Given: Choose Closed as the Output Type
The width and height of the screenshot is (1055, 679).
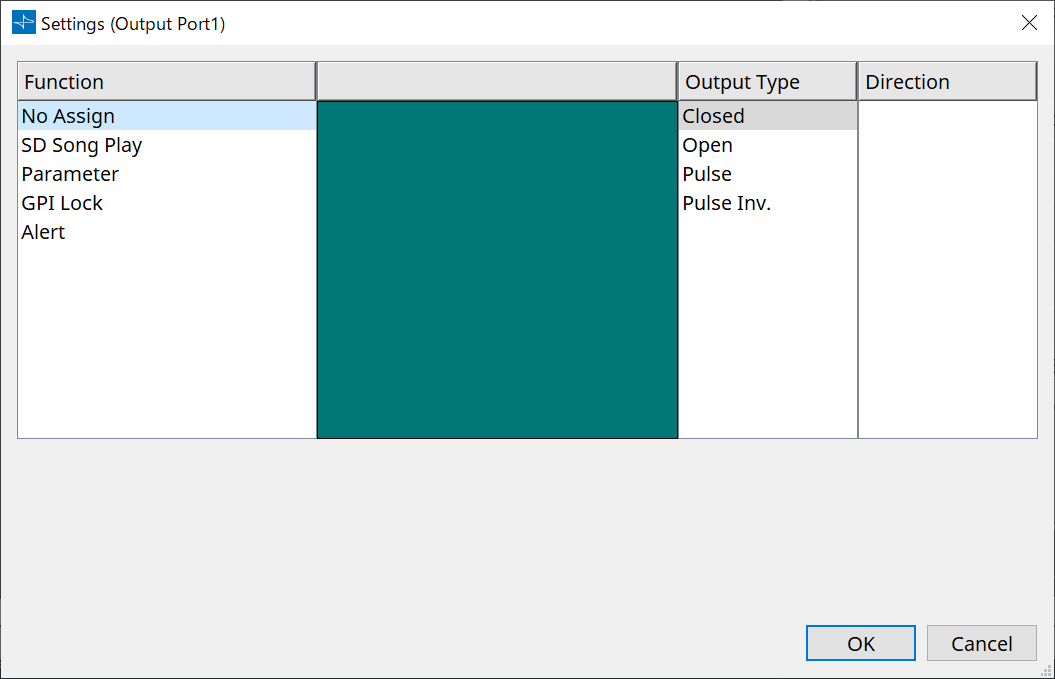Looking at the screenshot, I should 713,116.
